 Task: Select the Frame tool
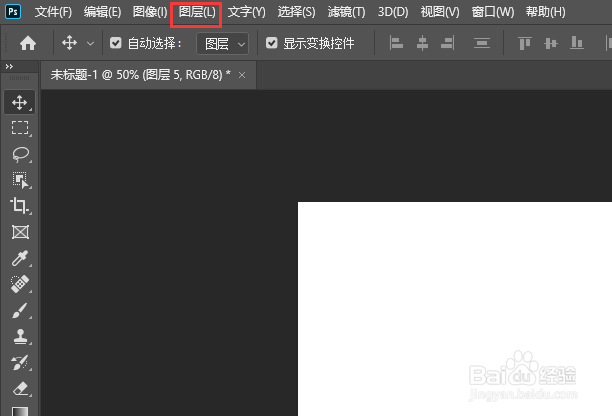[20, 232]
